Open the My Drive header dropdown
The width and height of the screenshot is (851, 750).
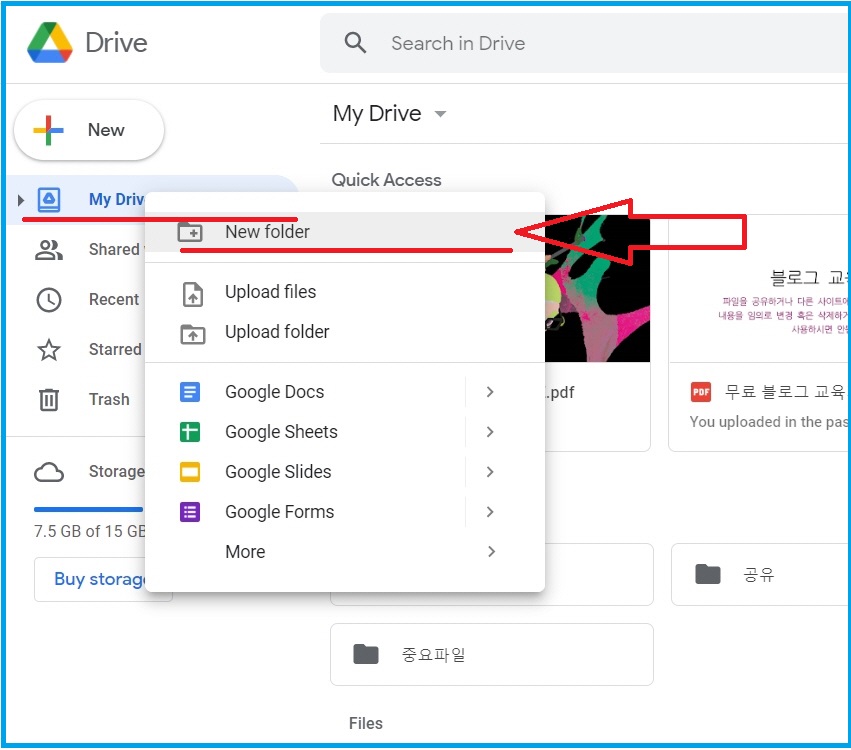[x=440, y=114]
